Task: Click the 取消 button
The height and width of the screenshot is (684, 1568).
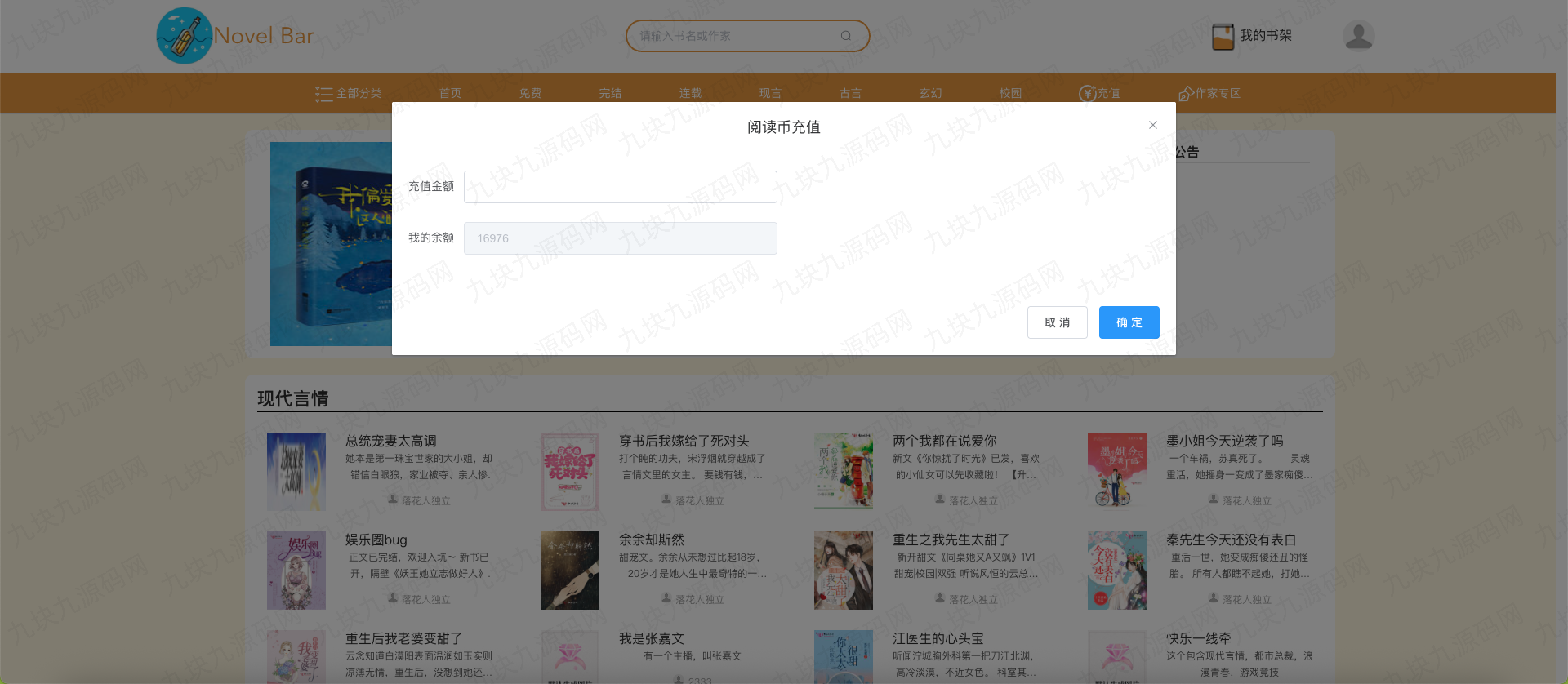Action: click(1058, 322)
